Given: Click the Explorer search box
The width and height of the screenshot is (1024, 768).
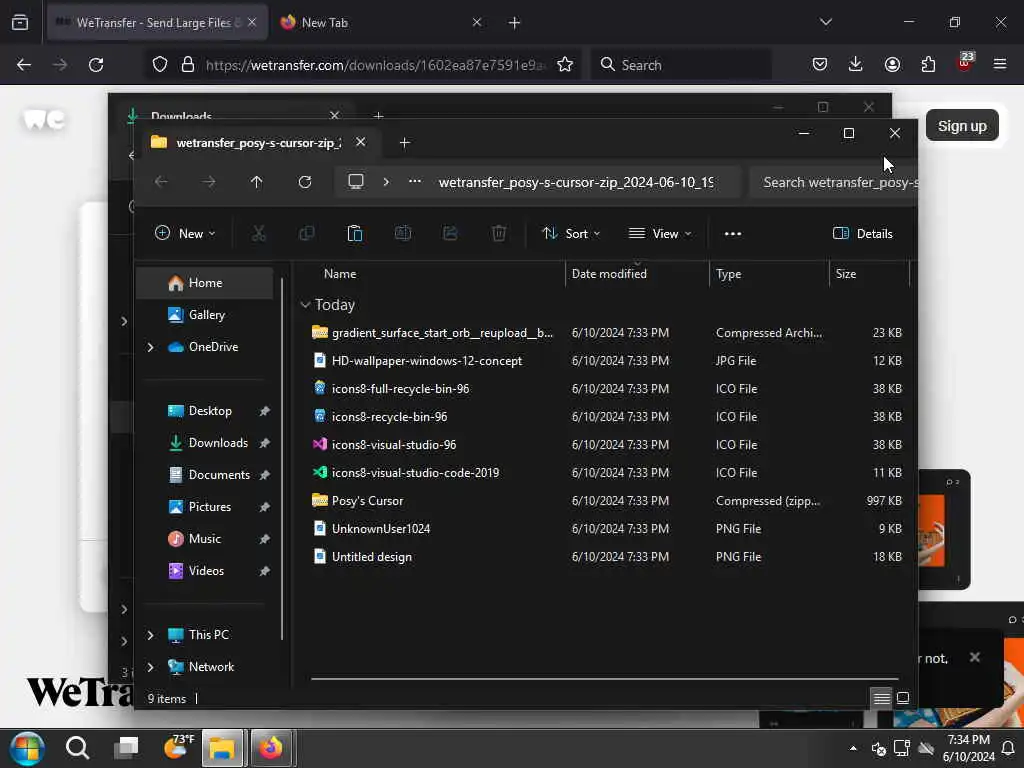Looking at the screenshot, I should [x=834, y=182].
